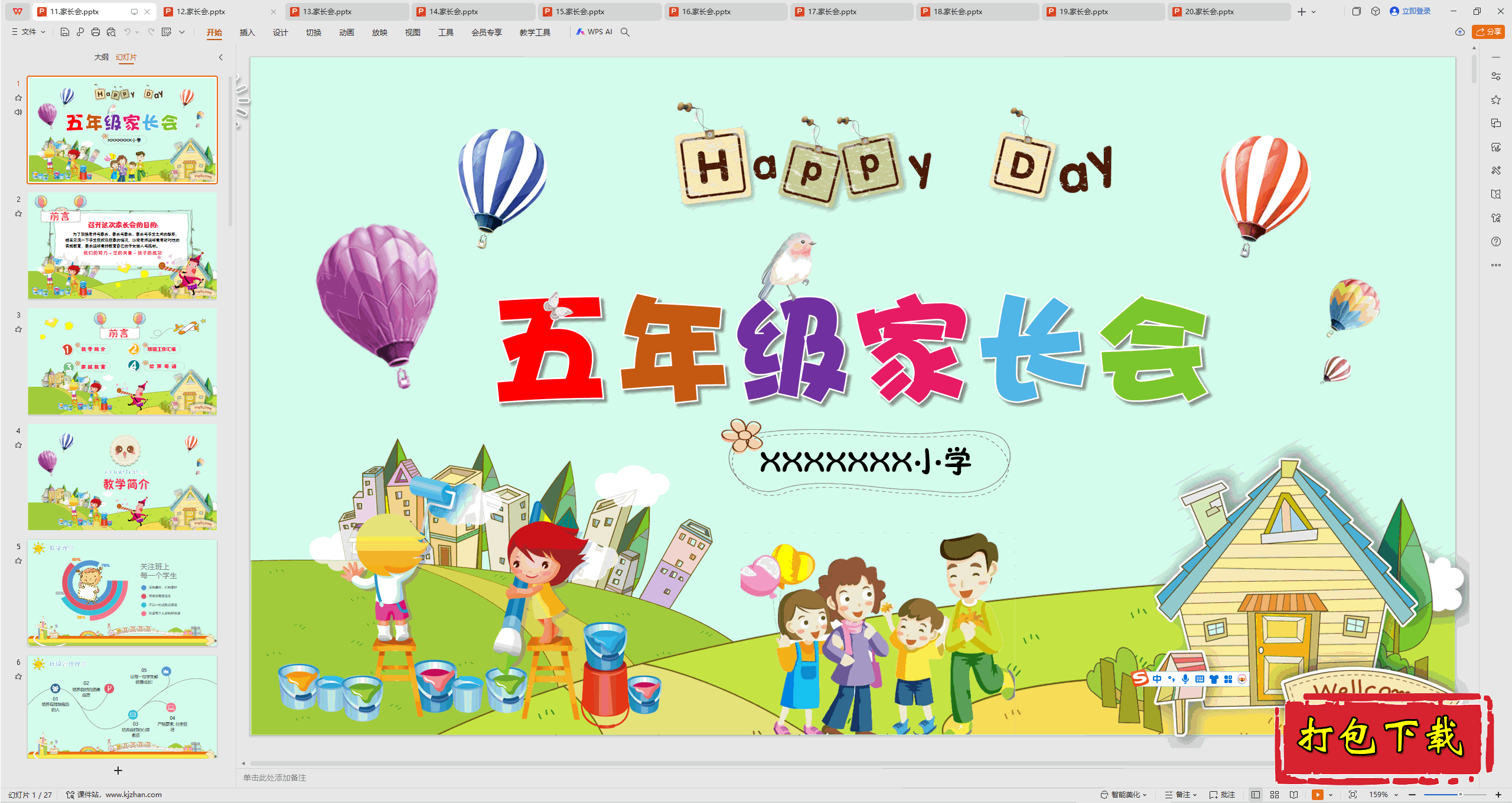Close the 12.家长会.pptx tab
The height and width of the screenshot is (803, 1512).
coord(273,11)
